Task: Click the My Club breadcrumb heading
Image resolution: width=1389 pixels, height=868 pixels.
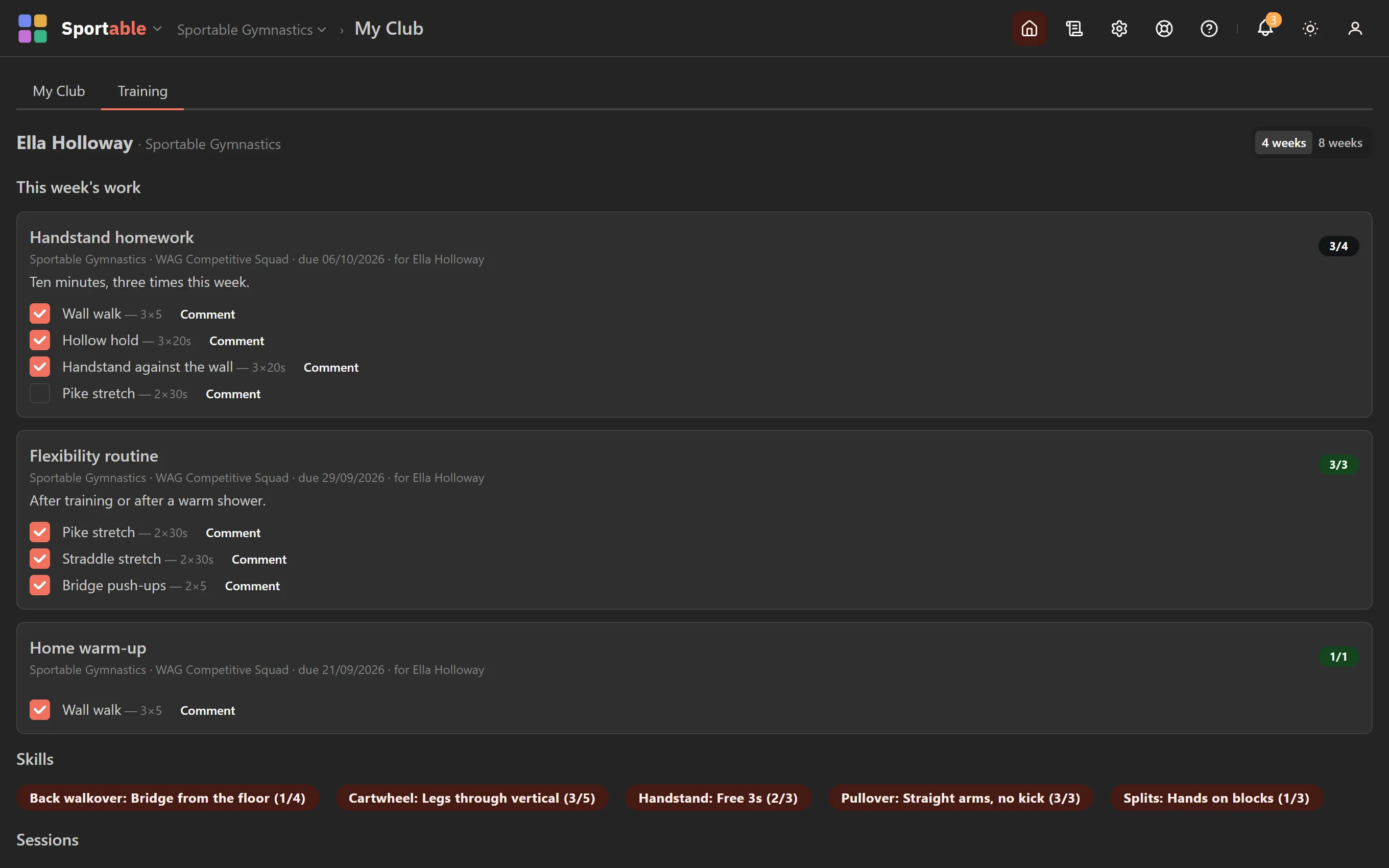Action: coord(389,28)
